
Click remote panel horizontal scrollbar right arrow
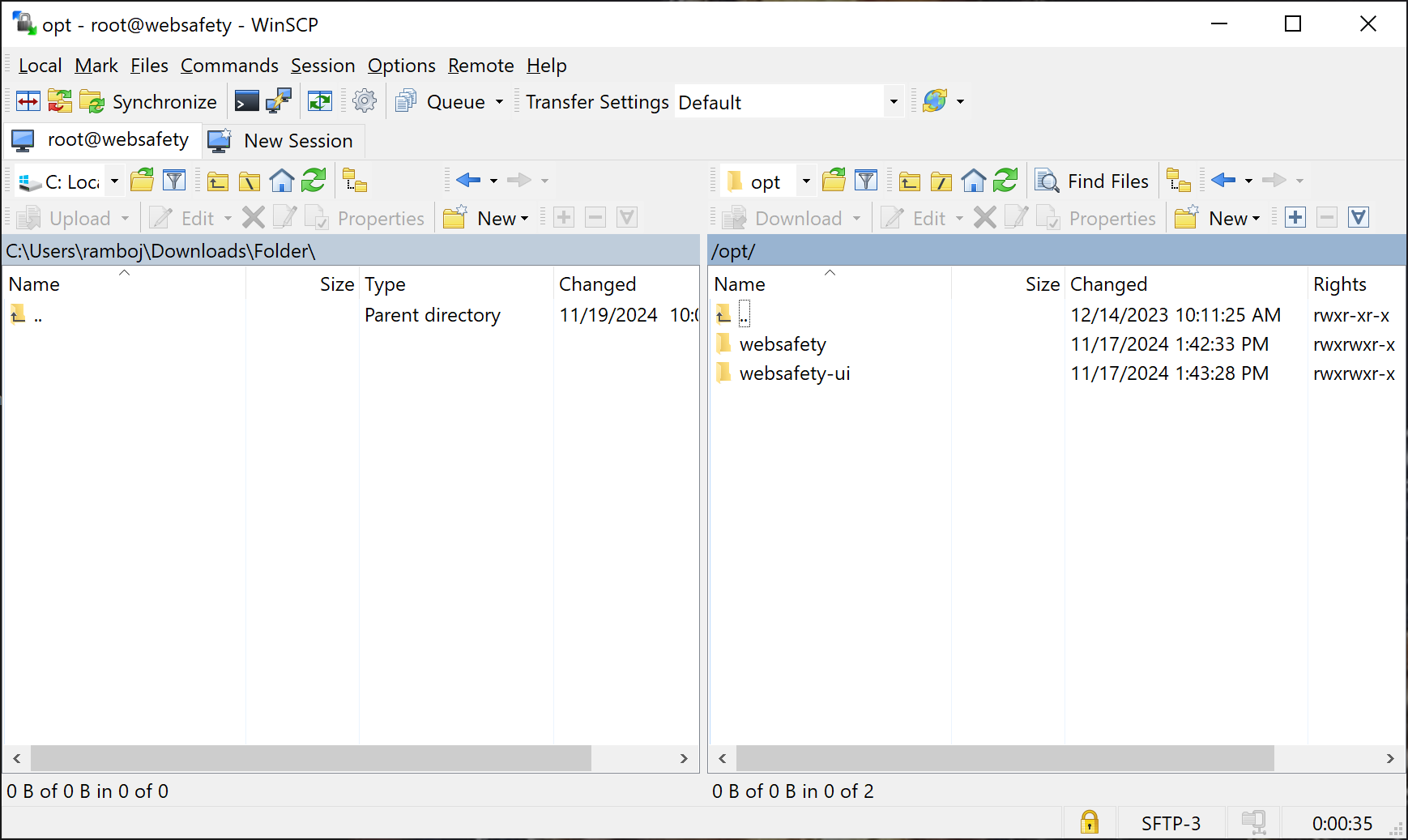tap(1390, 758)
